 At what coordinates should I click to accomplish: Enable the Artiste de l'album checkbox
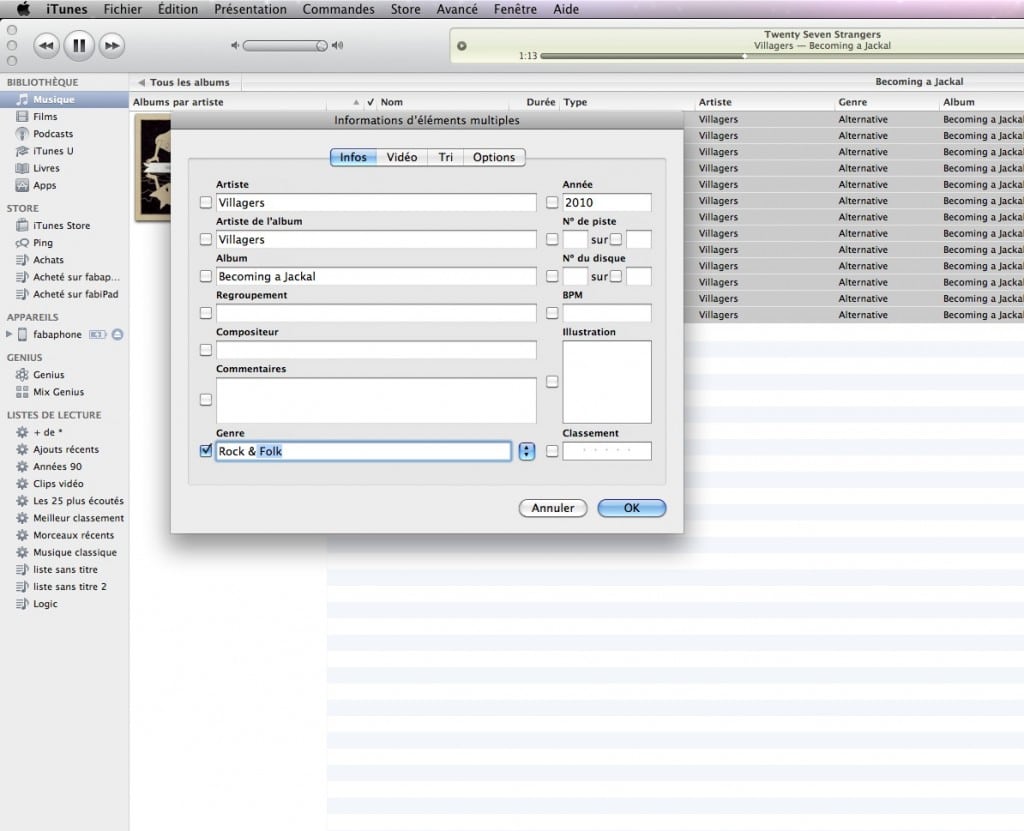206,240
